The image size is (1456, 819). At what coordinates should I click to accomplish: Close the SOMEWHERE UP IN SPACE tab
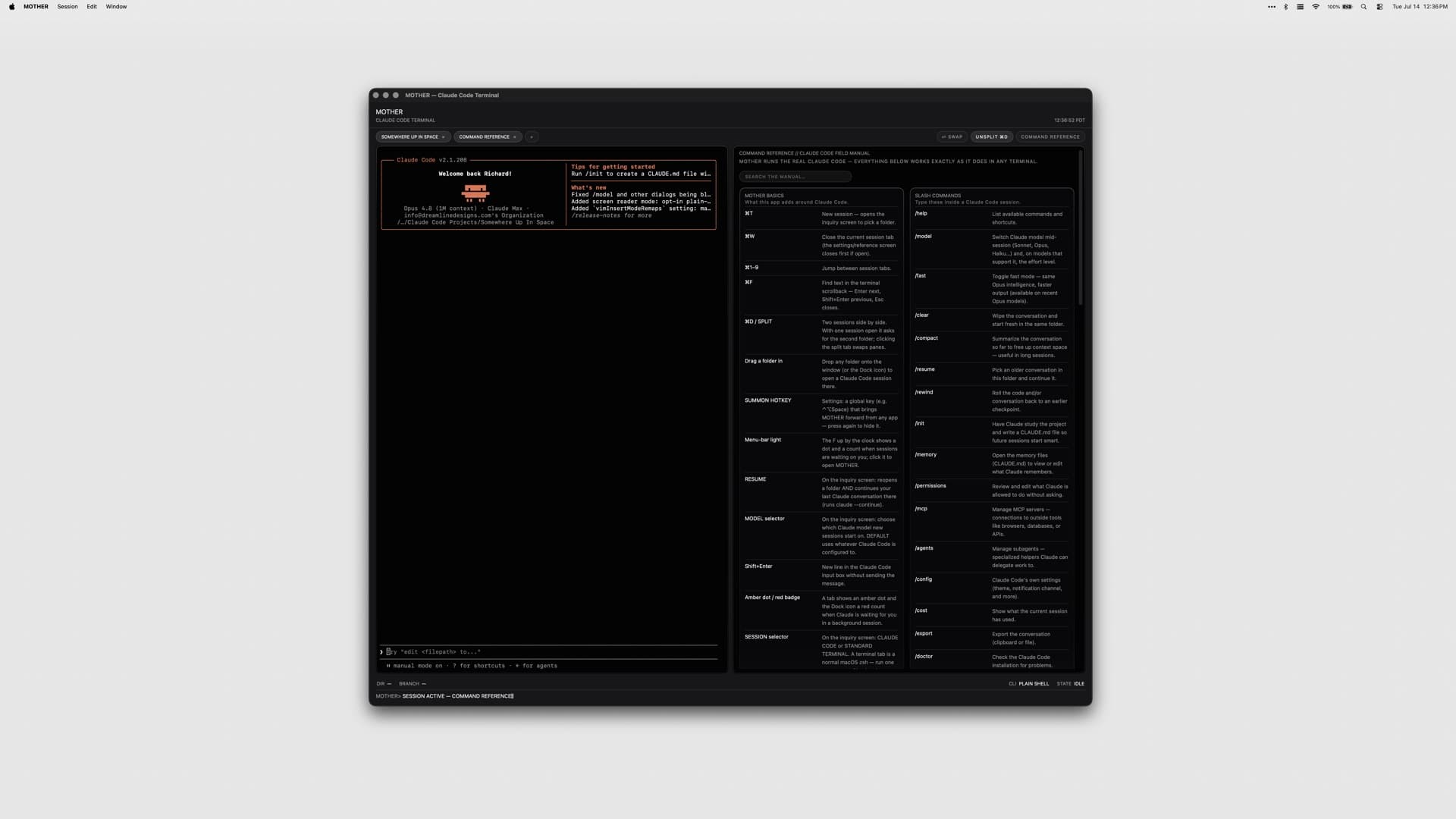(444, 137)
